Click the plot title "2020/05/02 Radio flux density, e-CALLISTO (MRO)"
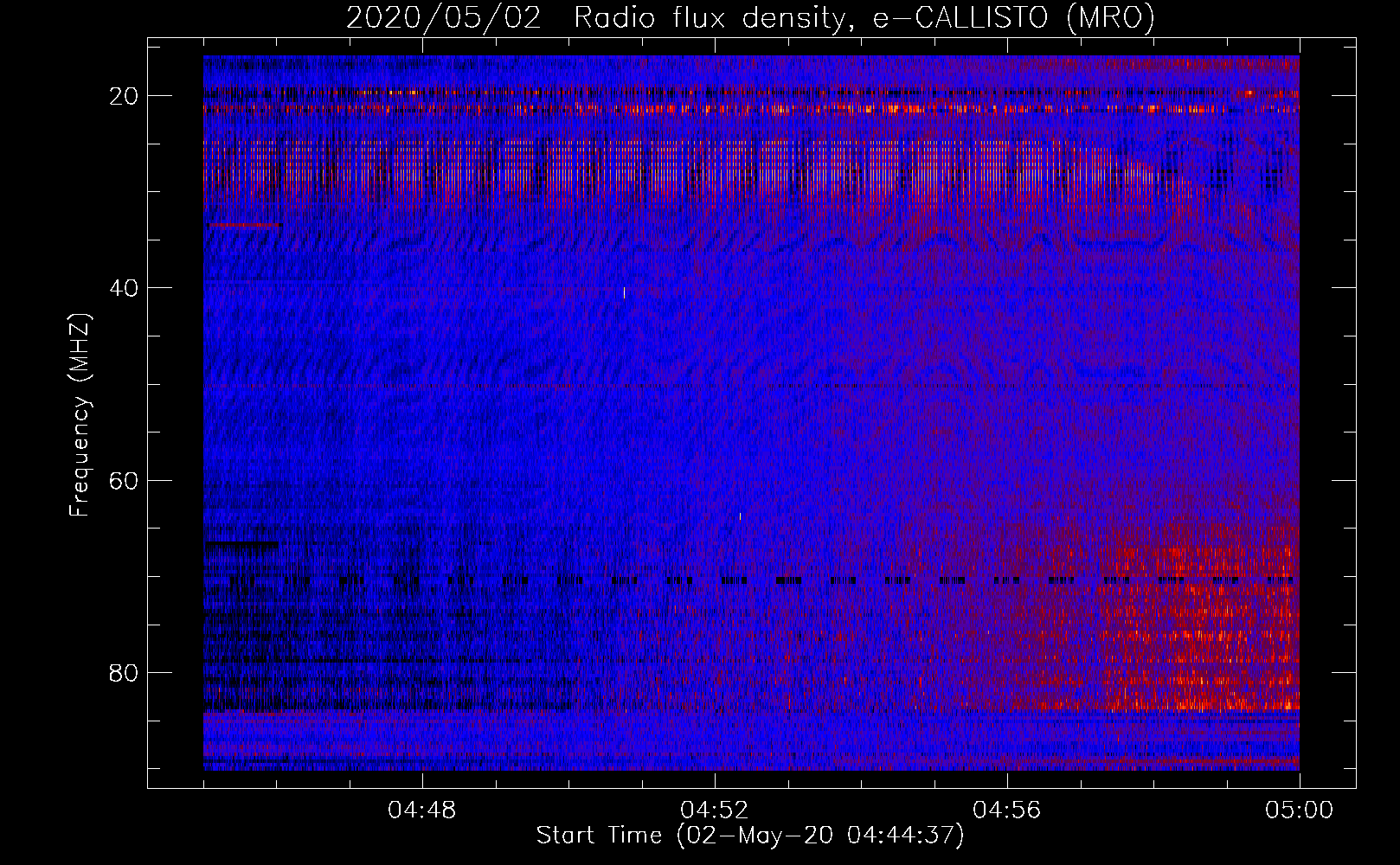1400x865 pixels. [750, 16]
